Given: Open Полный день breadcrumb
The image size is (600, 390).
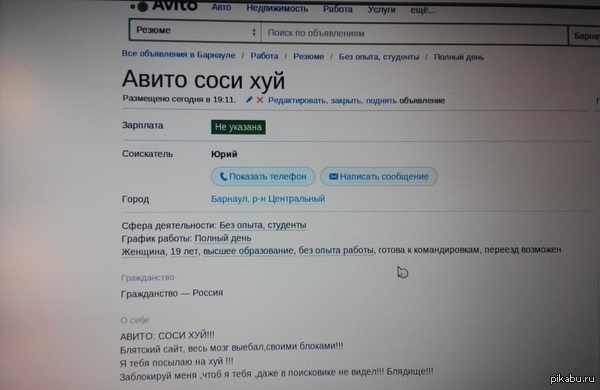Looking at the screenshot, I should (458, 57).
